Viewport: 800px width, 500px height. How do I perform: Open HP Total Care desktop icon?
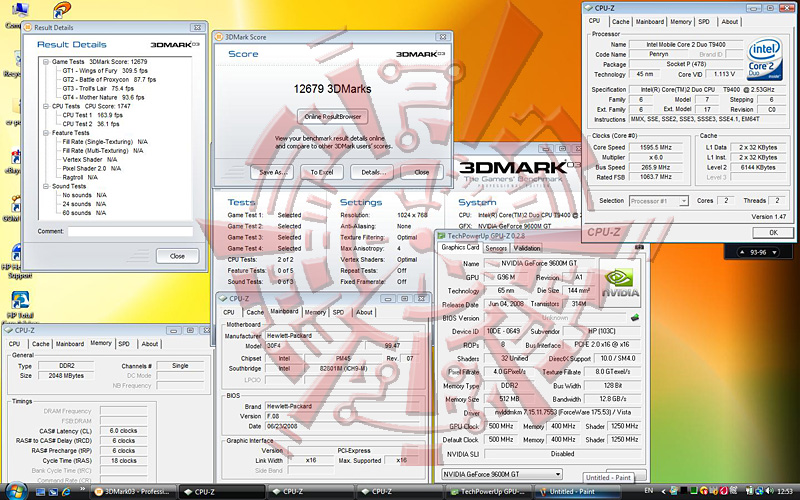pos(20,307)
